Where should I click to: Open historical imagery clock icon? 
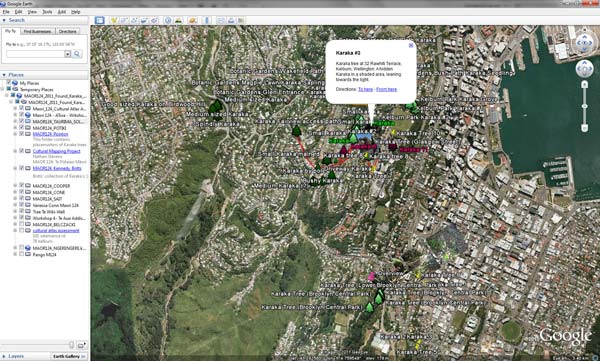click(x=168, y=20)
